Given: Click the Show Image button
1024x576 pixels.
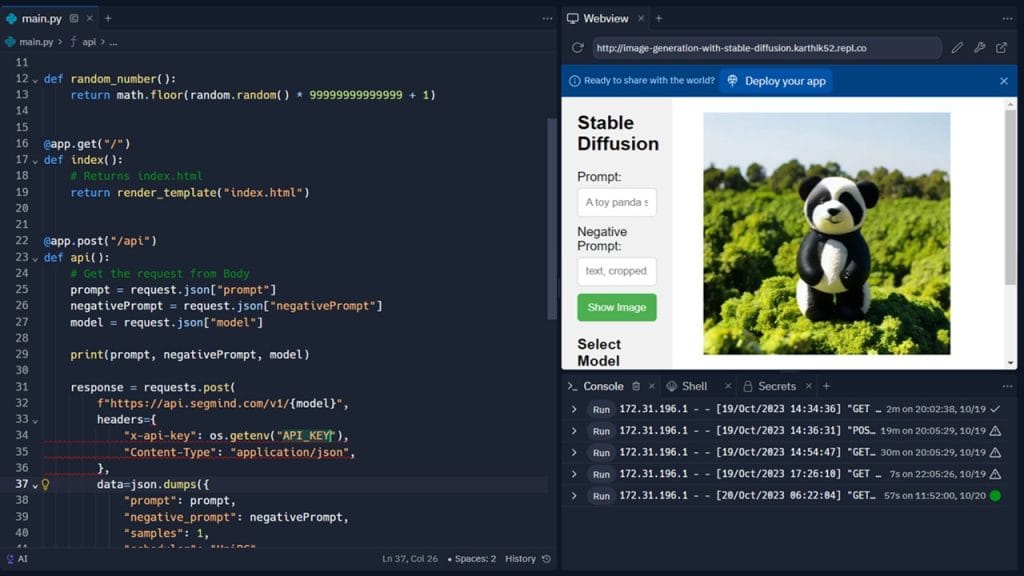Looking at the screenshot, I should point(616,308).
